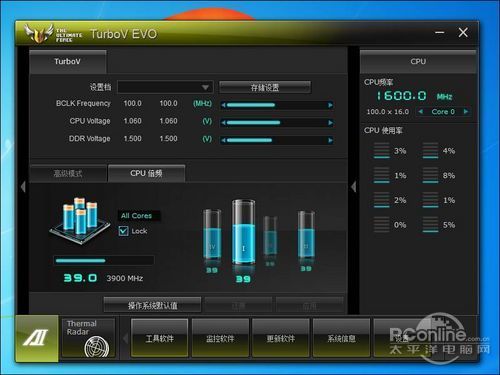
Task: Minimize the TurboV EVO window
Action: coord(440,33)
